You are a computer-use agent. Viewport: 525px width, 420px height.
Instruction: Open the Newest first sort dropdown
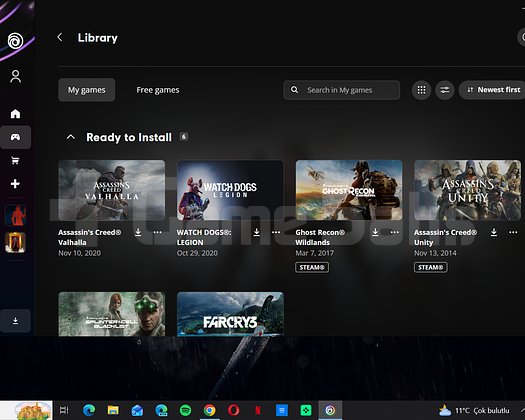point(493,90)
